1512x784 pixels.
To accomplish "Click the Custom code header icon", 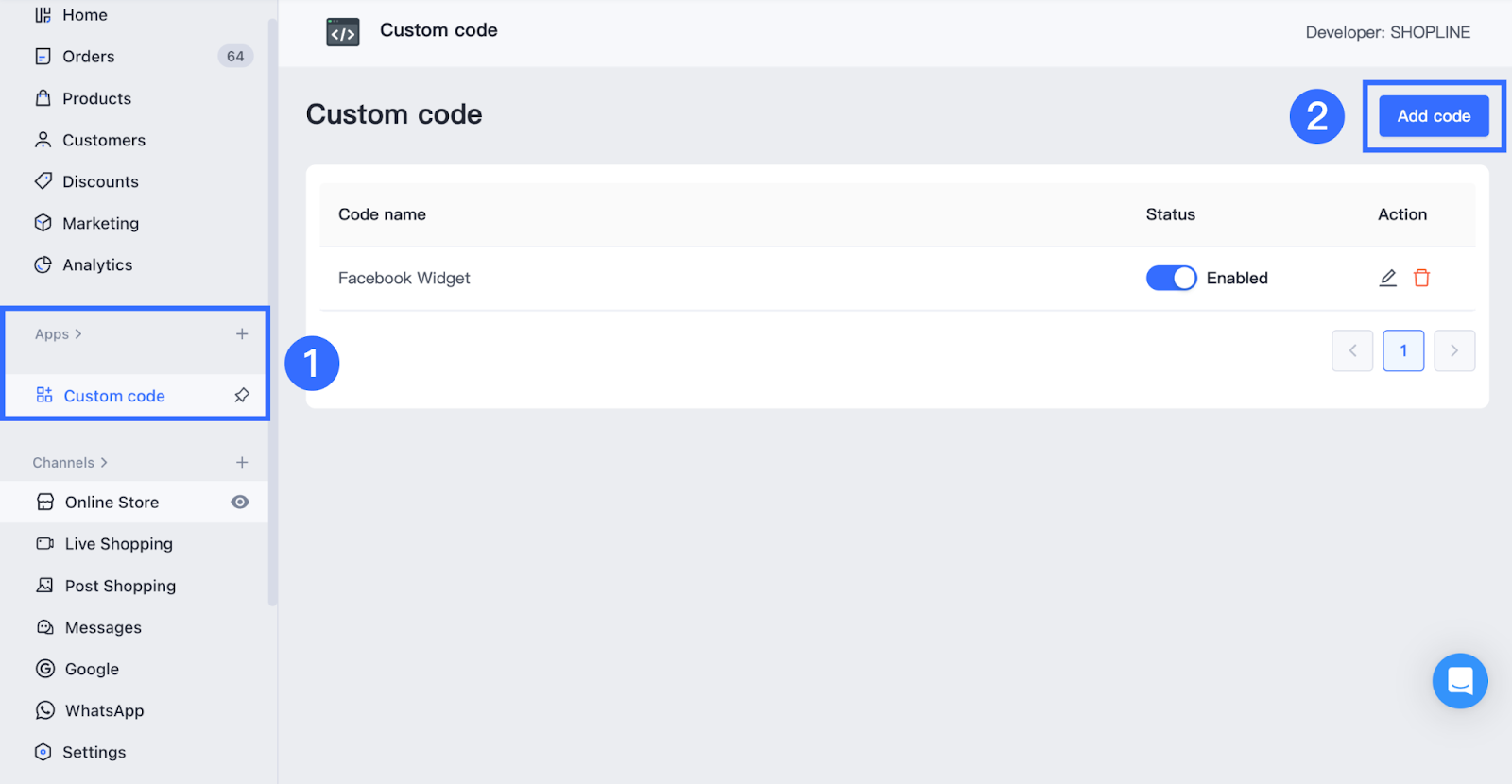I will pos(343,32).
